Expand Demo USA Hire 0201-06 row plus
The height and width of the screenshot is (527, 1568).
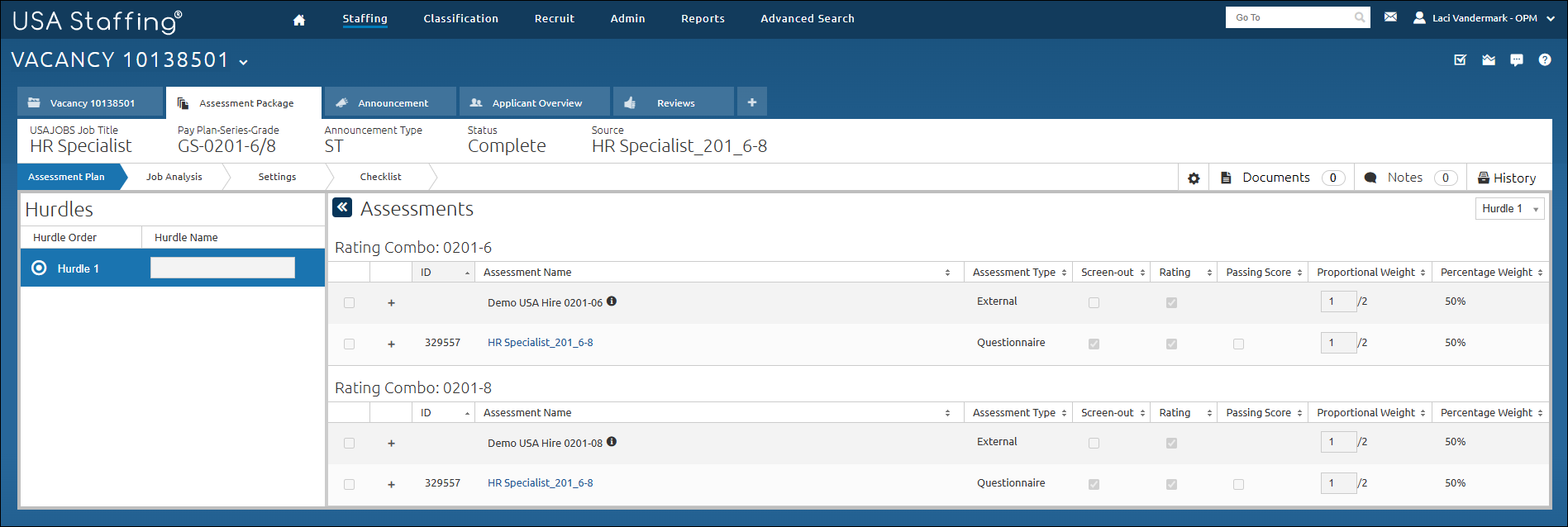pos(391,303)
